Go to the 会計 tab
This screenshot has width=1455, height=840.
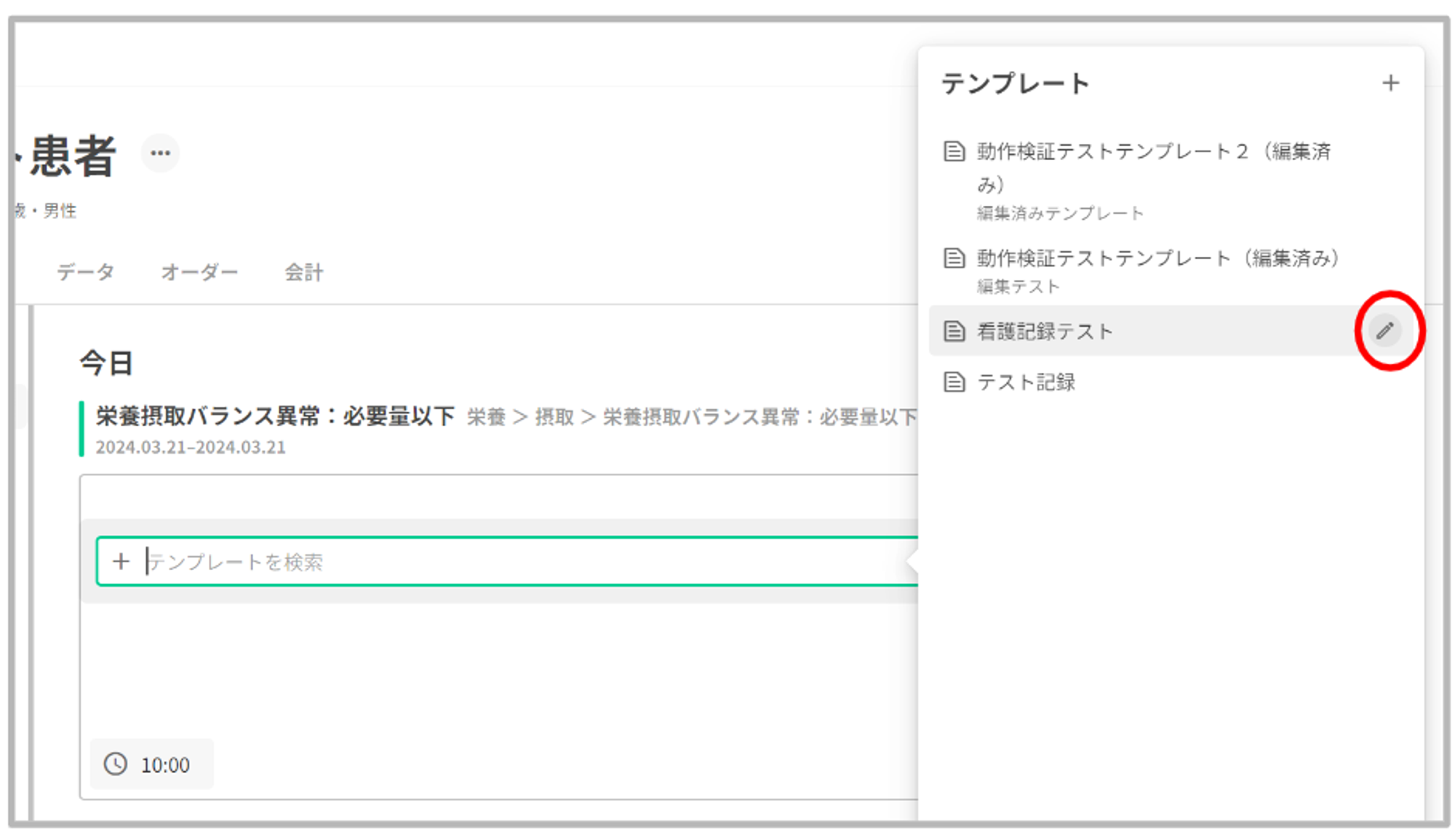304,272
